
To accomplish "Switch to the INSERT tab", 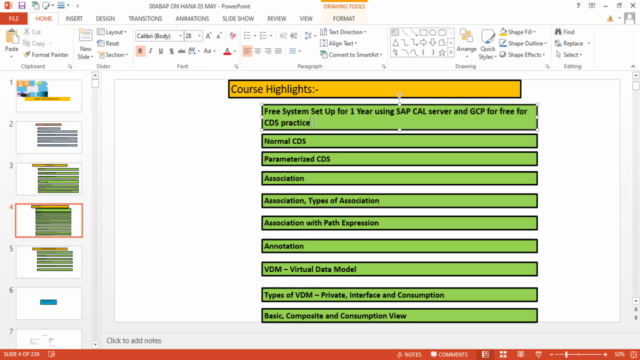I will coord(74,18).
